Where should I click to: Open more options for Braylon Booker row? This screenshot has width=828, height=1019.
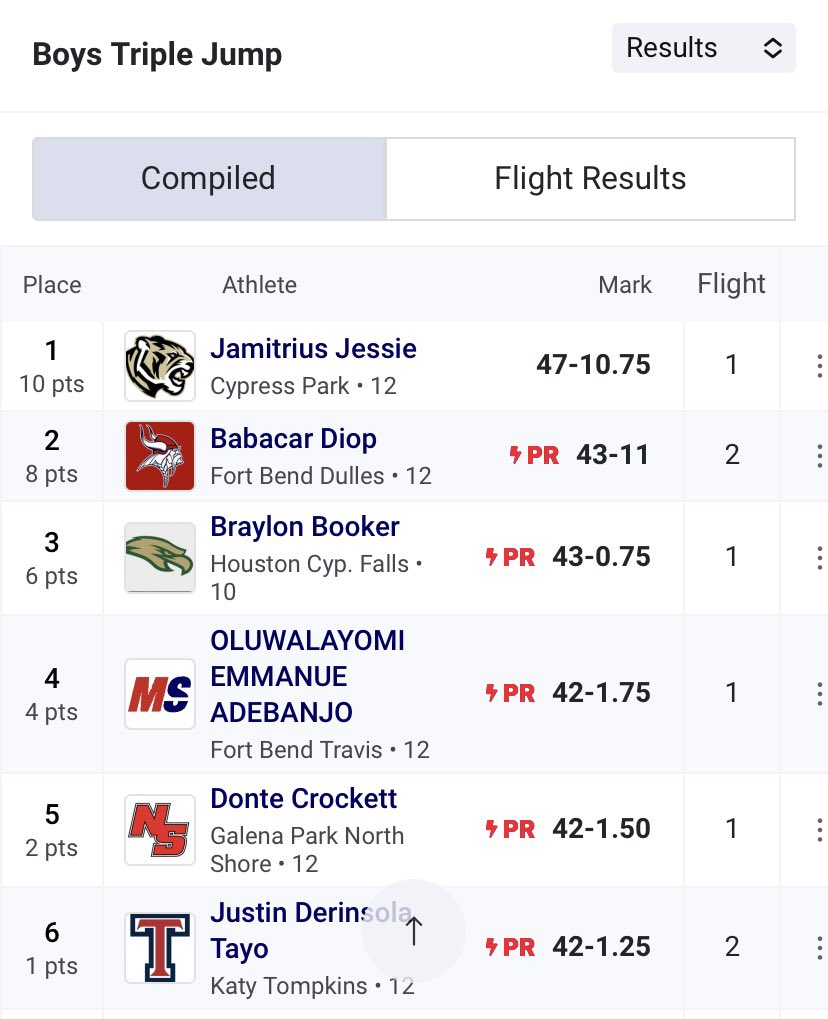tap(819, 558)
